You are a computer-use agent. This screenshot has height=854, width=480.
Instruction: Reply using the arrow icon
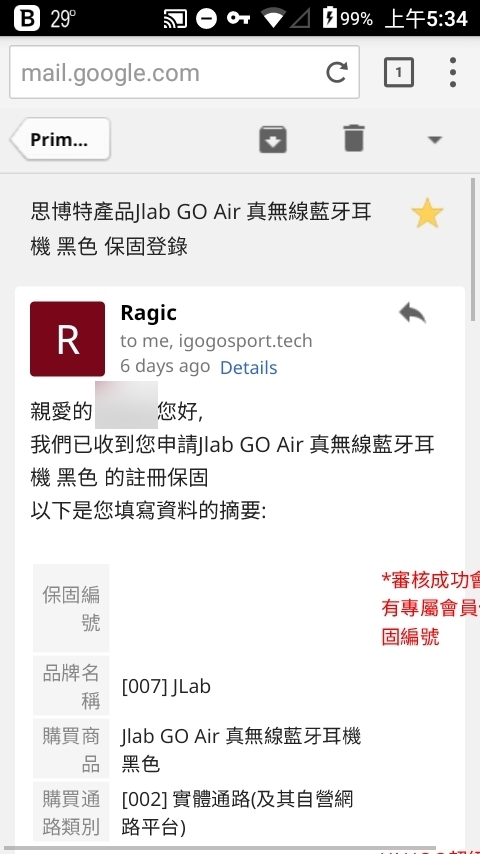(412, 313)
